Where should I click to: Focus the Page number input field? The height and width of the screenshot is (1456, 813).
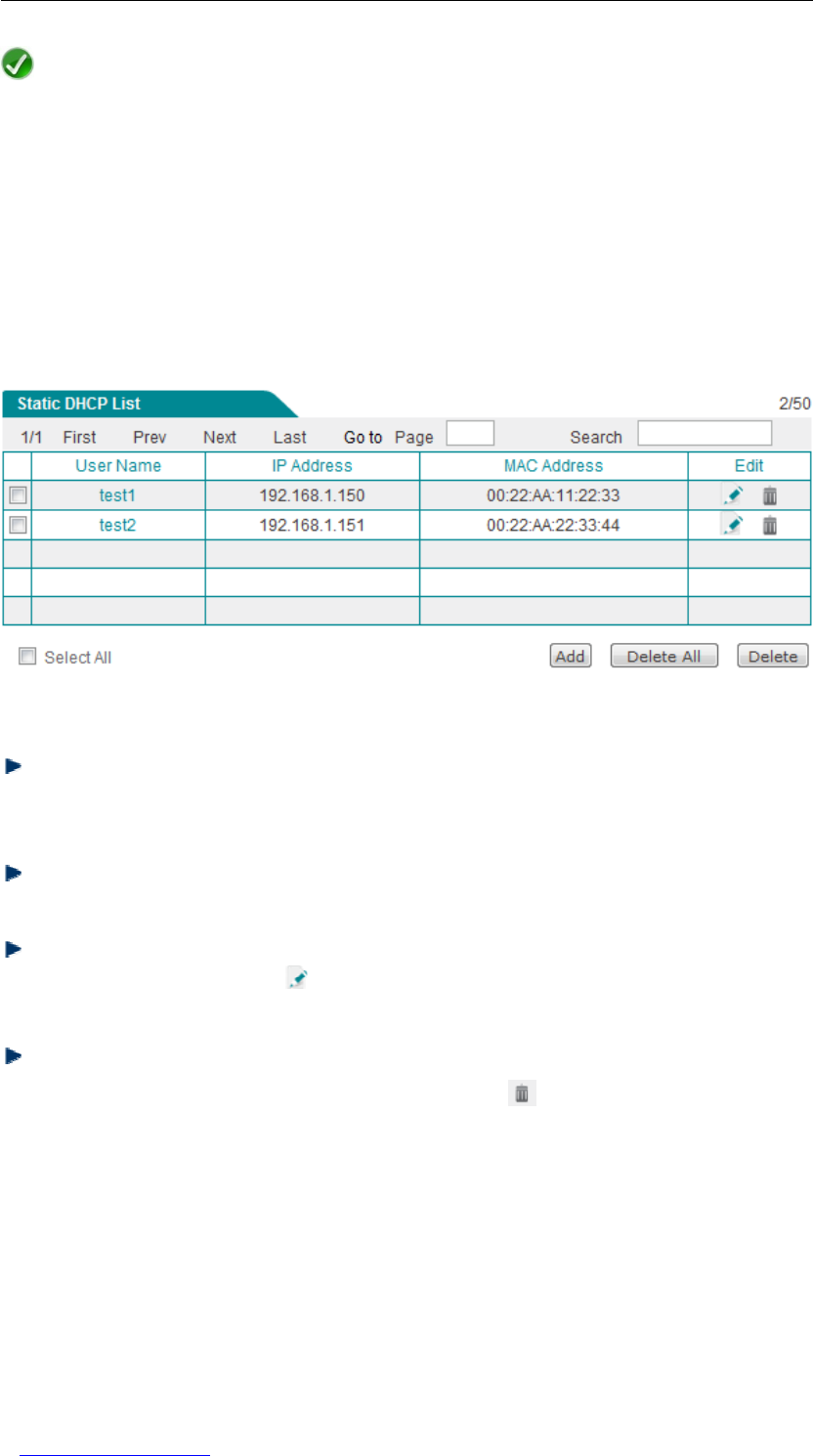pyautogui.click(x=470, y=433)
